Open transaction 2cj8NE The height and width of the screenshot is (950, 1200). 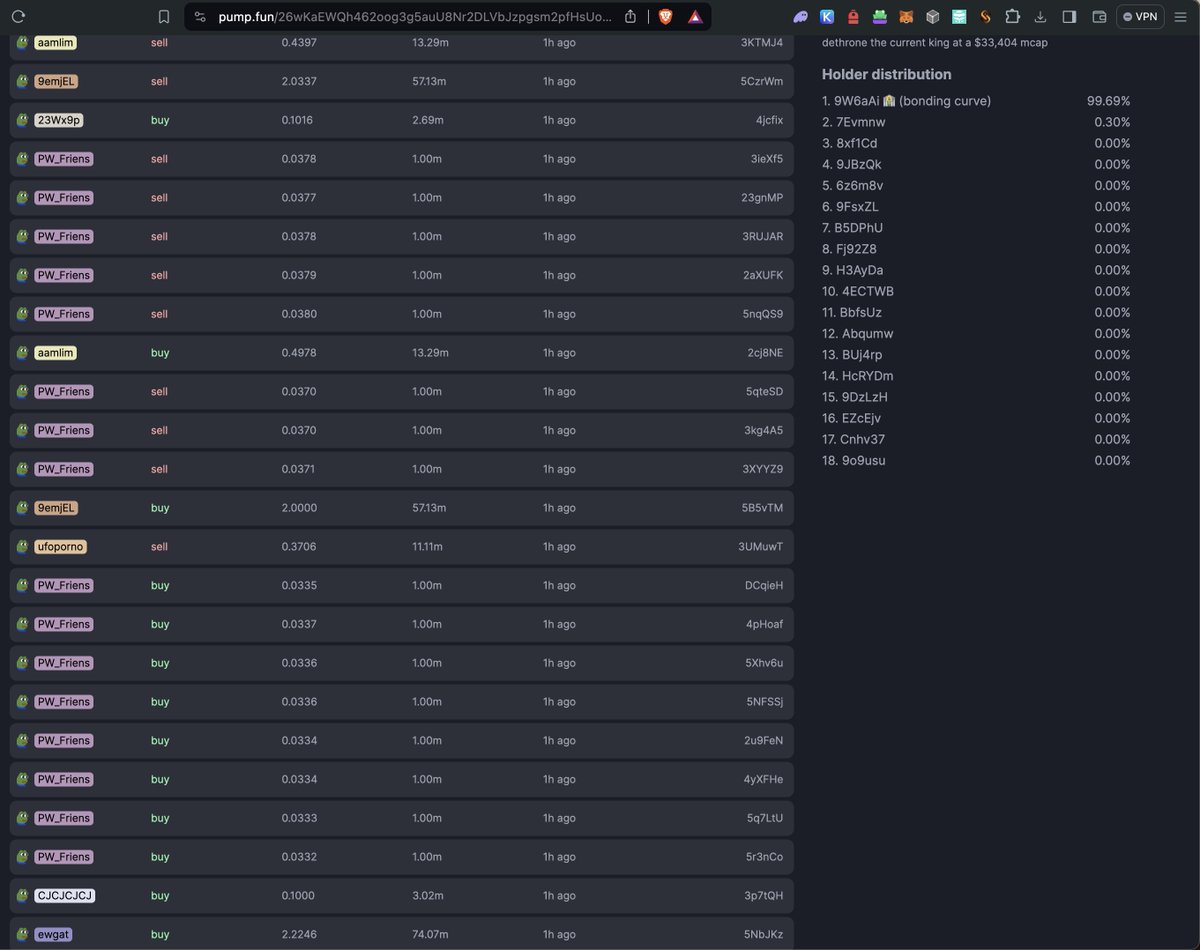(765, 353)
